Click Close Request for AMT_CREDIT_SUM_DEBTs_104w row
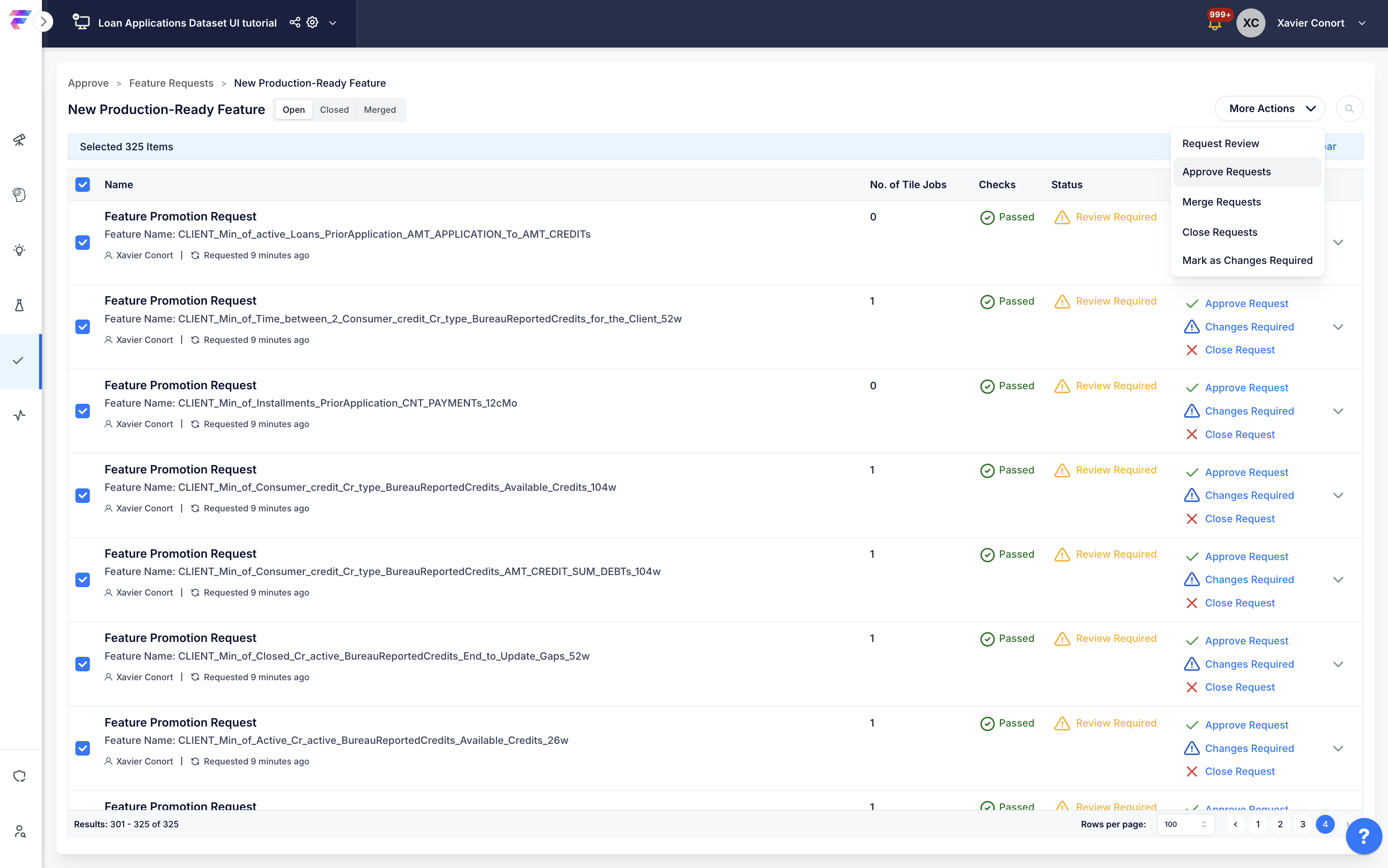Image resolution: width=1388 pixels, height=868 pixels. [1239, 603]
